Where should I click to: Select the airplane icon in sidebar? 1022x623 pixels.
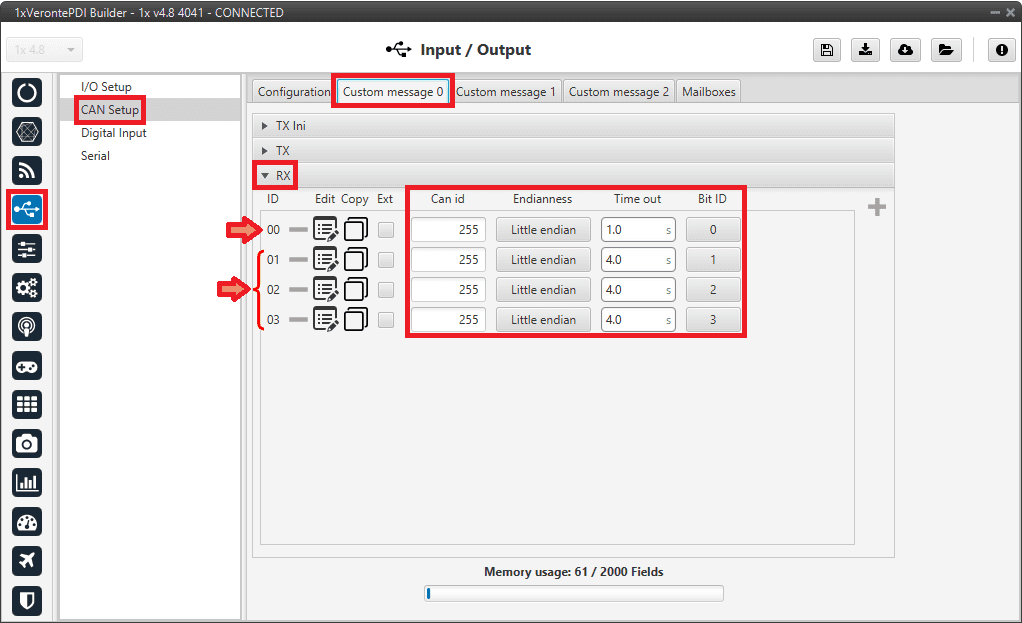(27, 560)
